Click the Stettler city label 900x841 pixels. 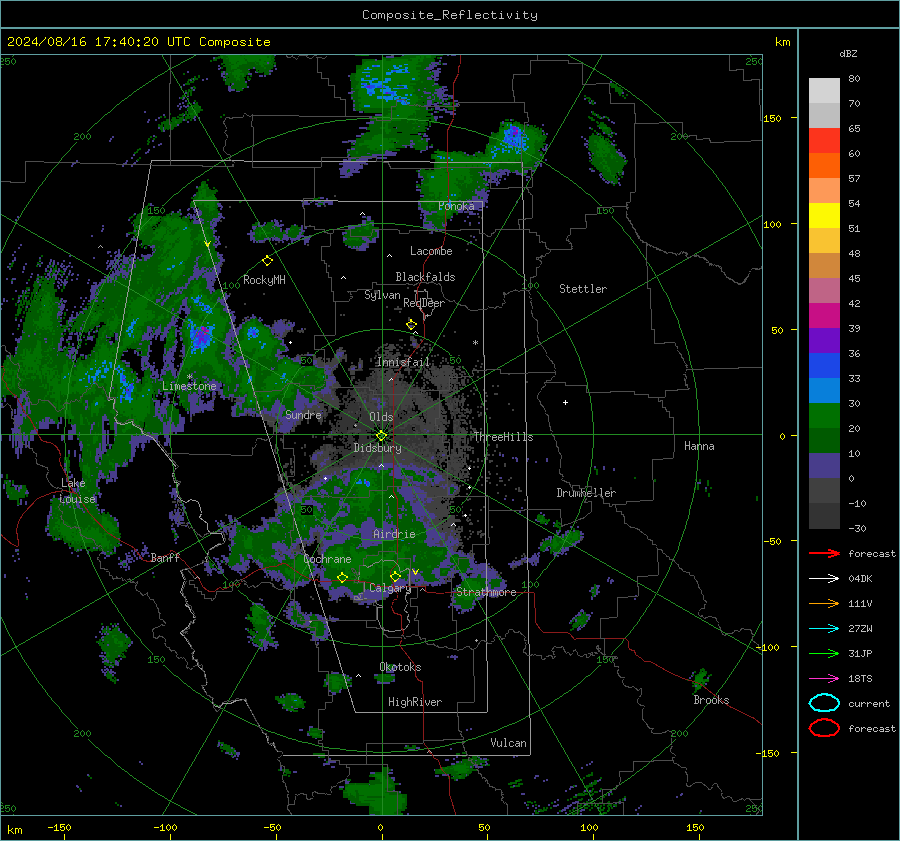(583, 289)
